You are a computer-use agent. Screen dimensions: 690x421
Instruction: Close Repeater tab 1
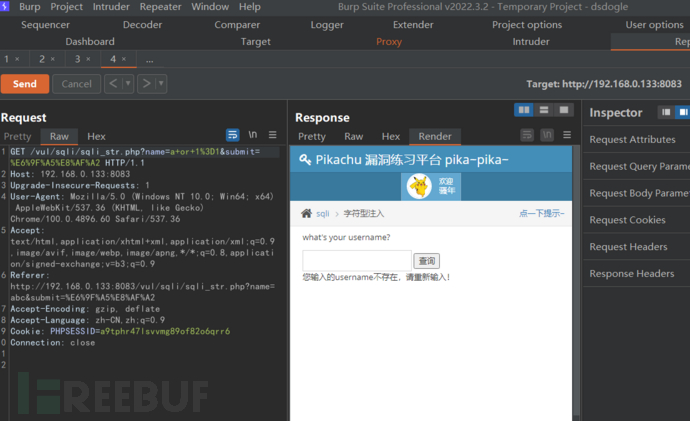click(17, 59)
